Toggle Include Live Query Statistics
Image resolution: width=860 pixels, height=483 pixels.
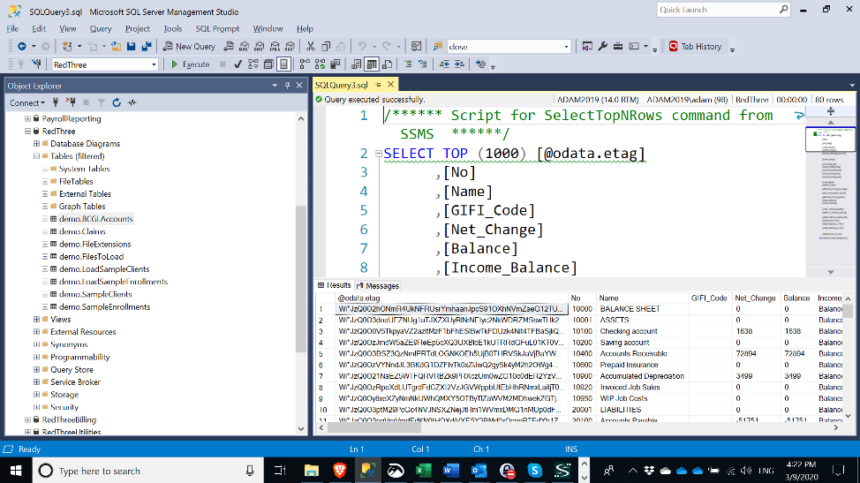click(320, 65)
